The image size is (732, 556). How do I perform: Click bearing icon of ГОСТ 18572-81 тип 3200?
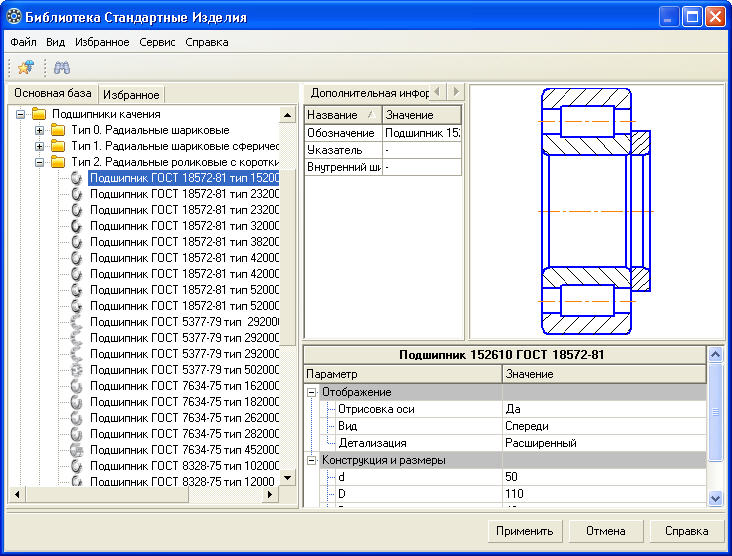(77, 226)
